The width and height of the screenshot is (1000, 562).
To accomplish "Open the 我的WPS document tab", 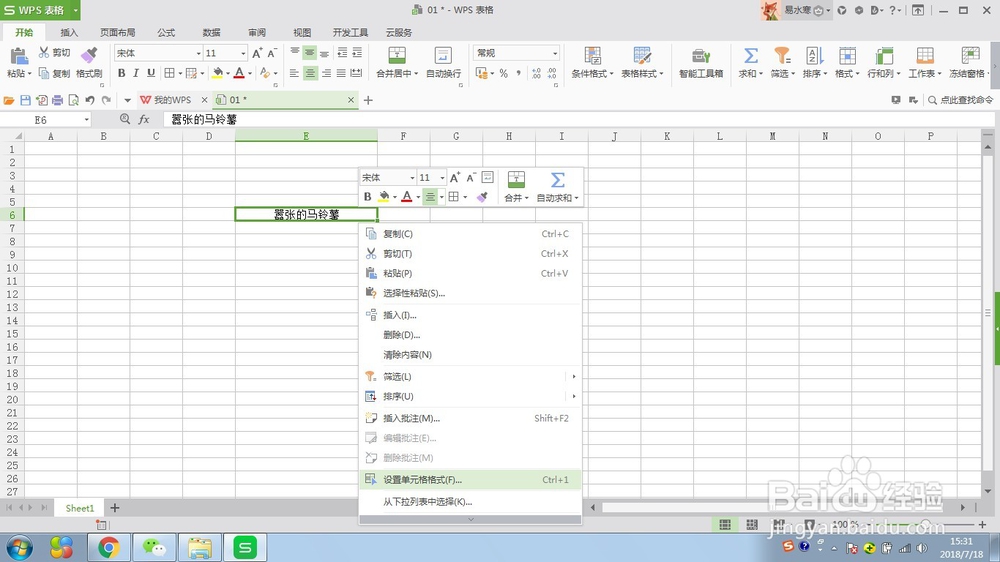I will point(172,100).
